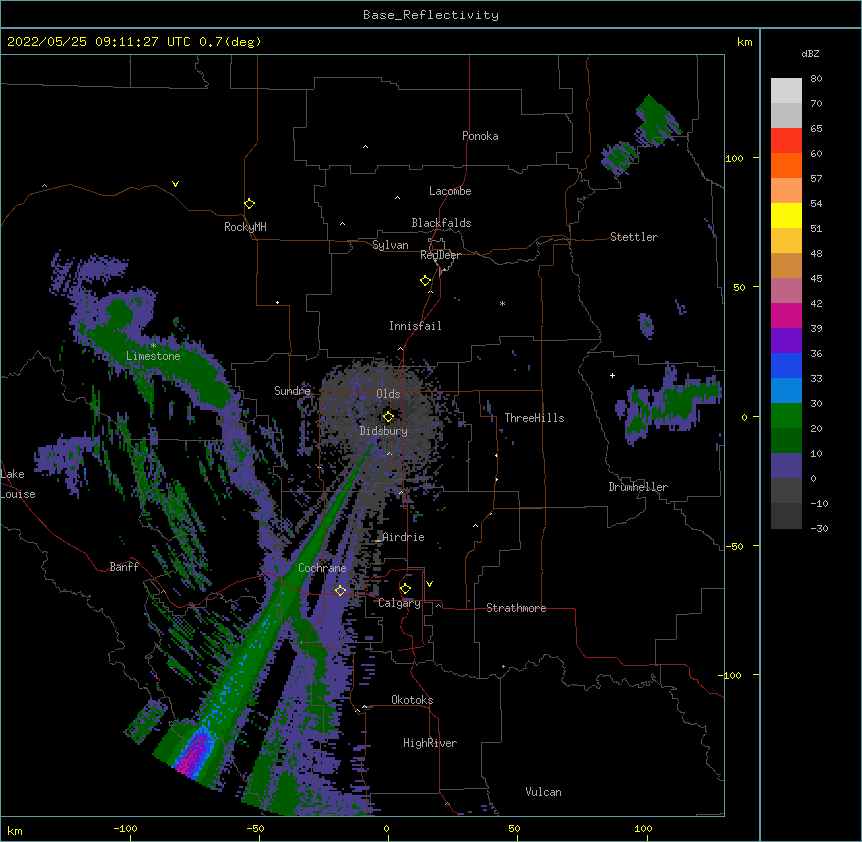Select the 10 dBZ slate-blue legend color
Viewport: 862px width, 842px height.
pos(786,466)
